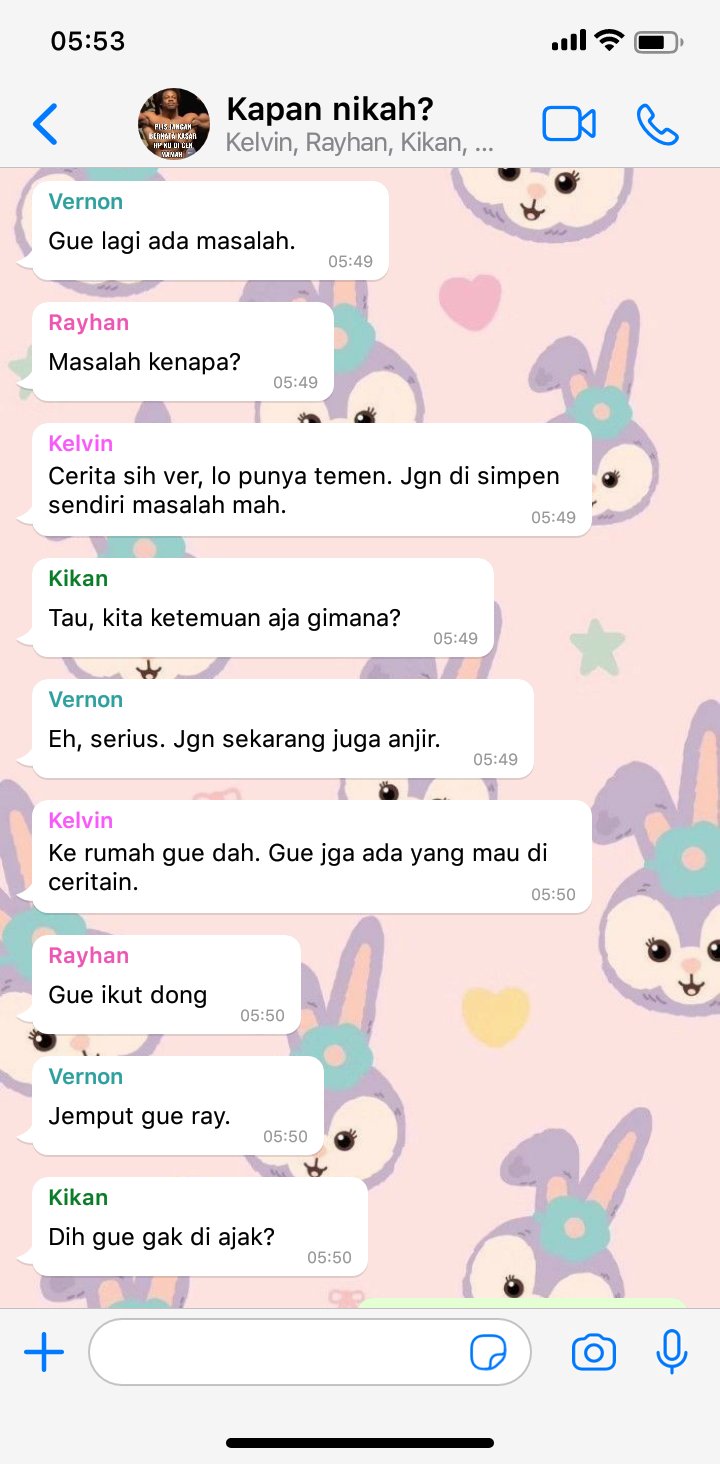The width and height of the screenshot is (720, 1464).
Task: Open attachments with the plus icon
Action: pos(44,1353)
